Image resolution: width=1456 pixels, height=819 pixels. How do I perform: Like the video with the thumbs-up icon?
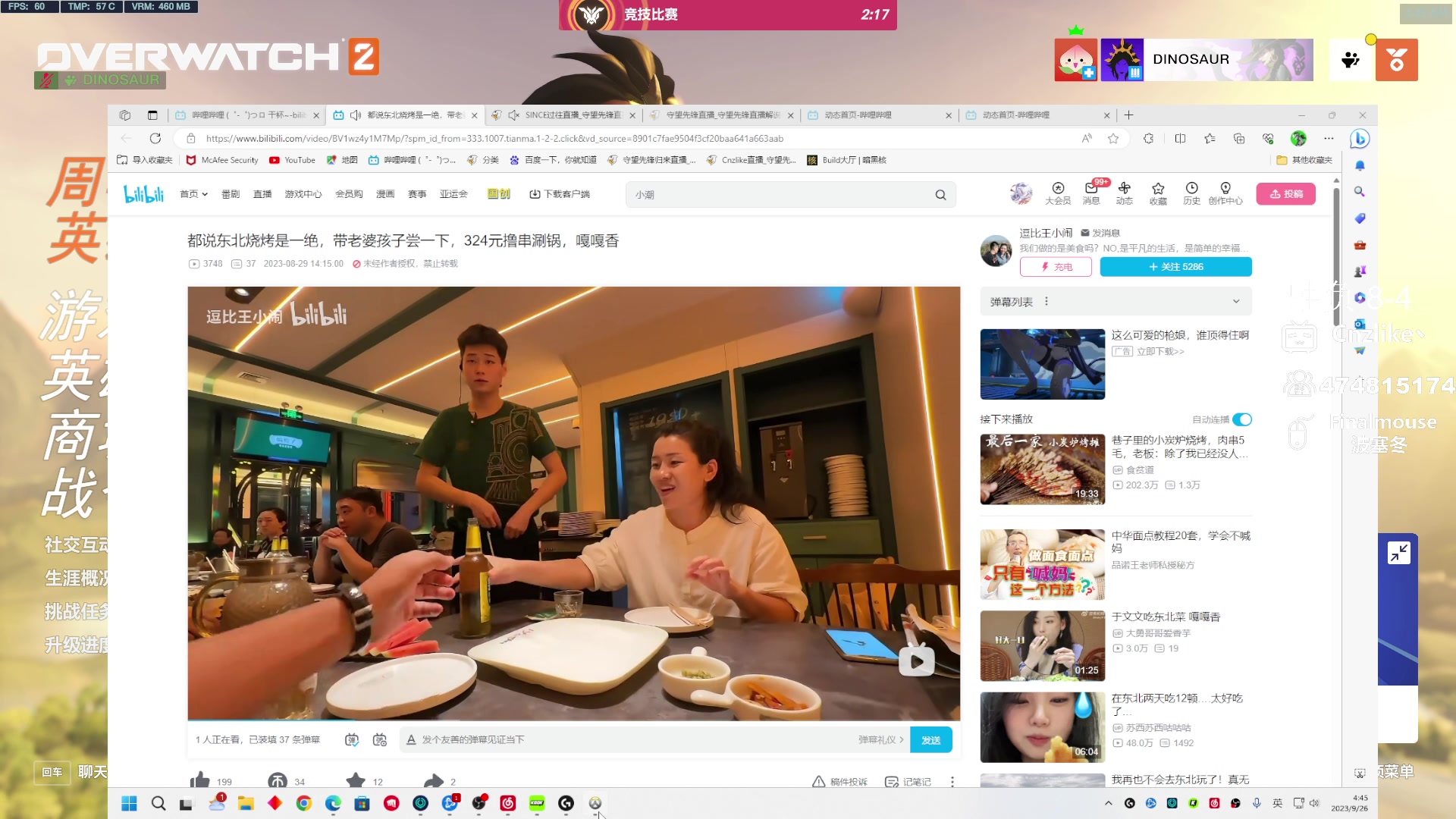click(x=199, y=780)
